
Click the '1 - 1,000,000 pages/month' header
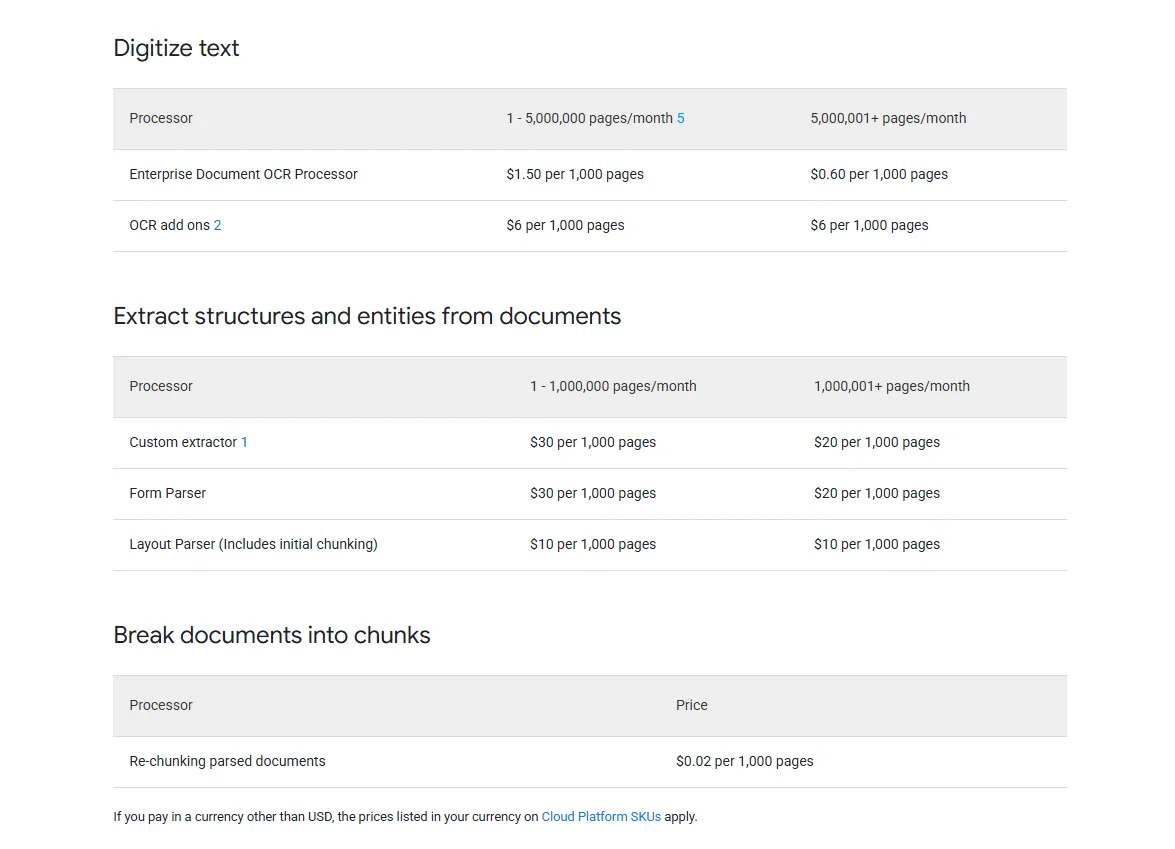[614, 387]
